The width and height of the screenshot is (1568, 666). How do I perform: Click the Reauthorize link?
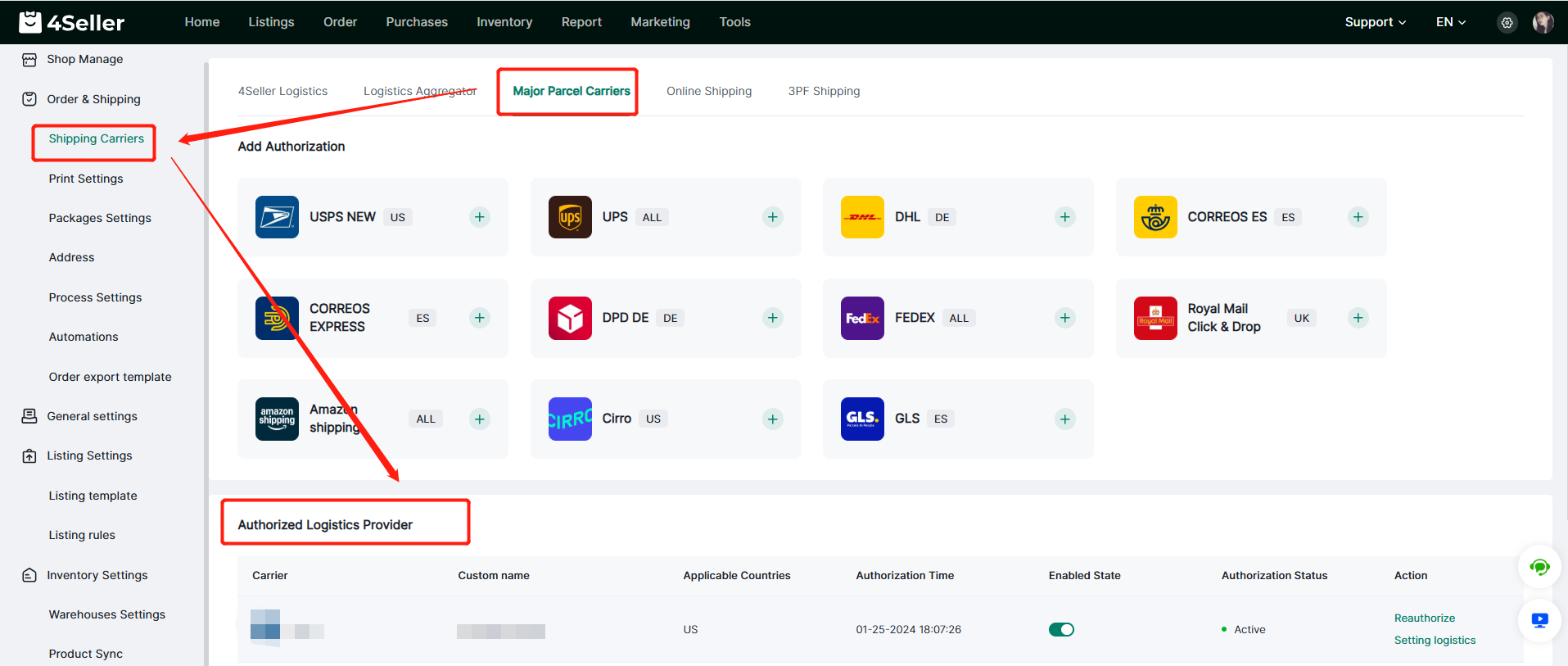pos(1425,618)
